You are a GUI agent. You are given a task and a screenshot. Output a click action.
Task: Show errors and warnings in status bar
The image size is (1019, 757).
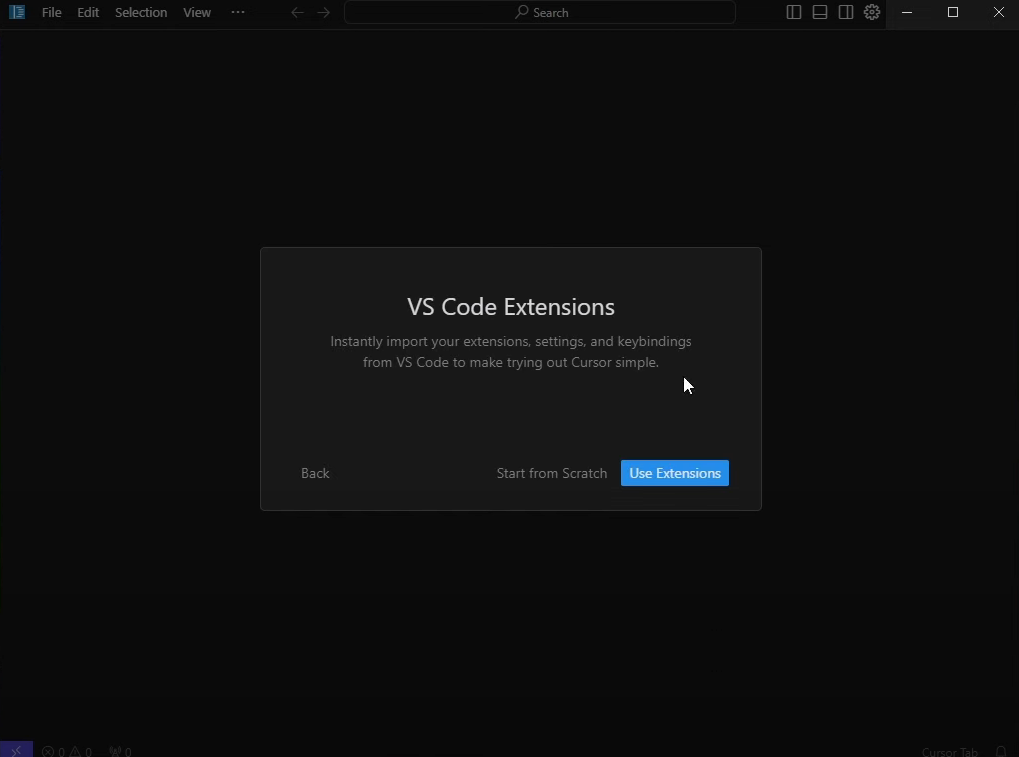[x=67, y=751]
